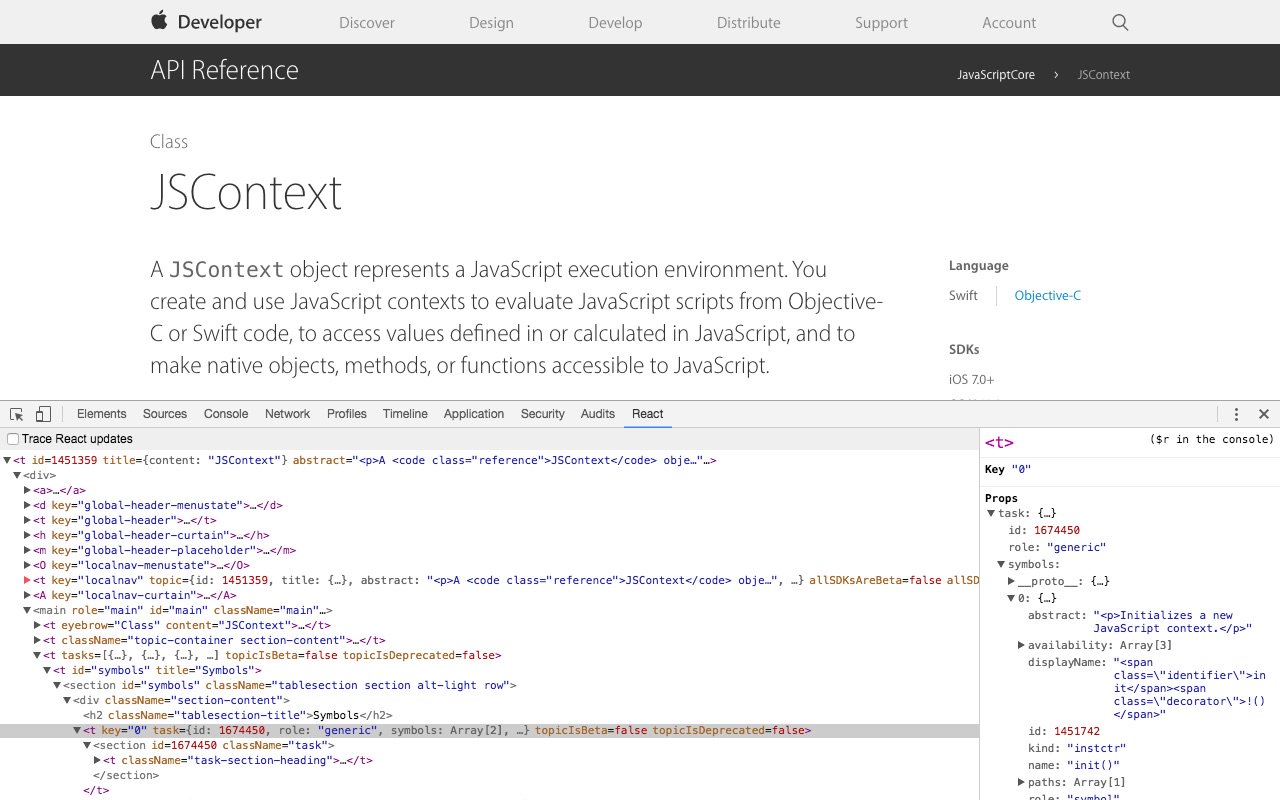This screenshot has height=800, width=1280.
Task: Switch to the Profiles tab
Action: coord(347,414)
